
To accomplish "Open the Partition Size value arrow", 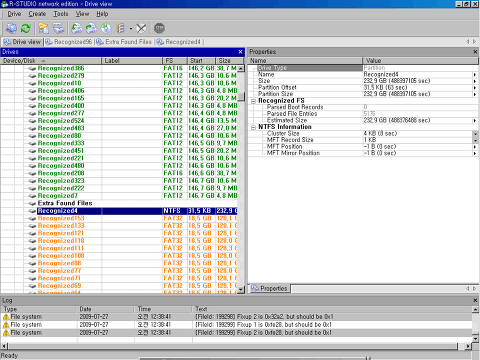I will click(475, 94).
